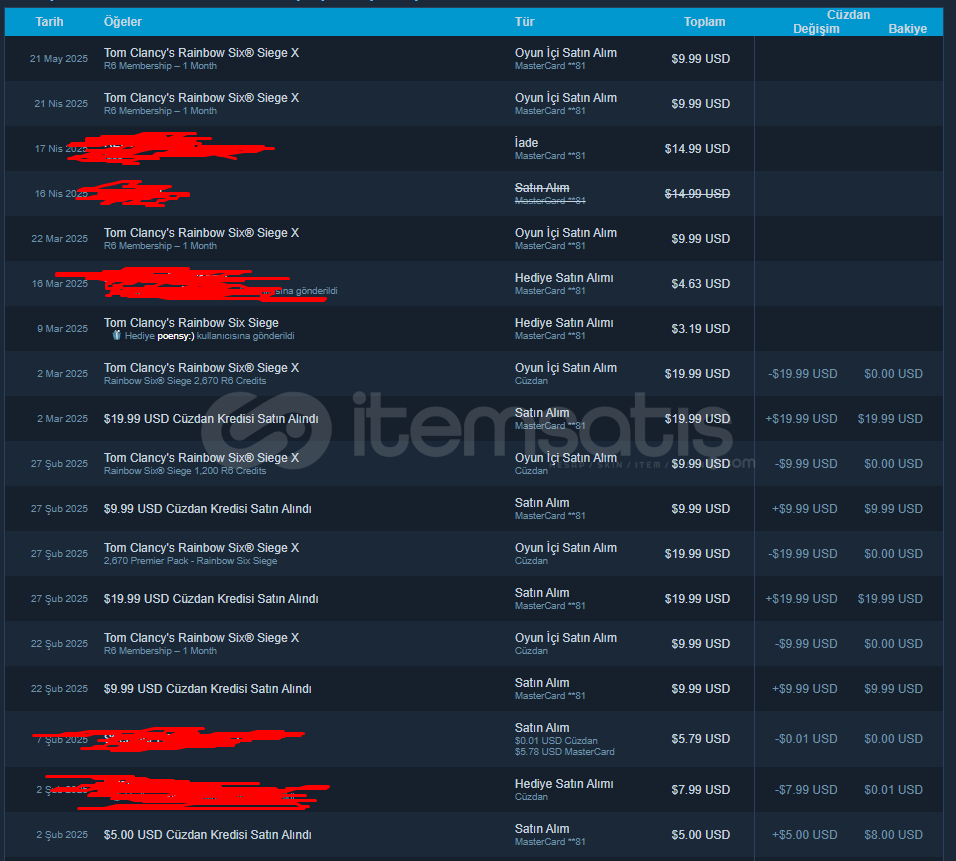Click the struck-through '$14.99 USD' total
Image resolution: width=956 pixels, height=861 pixels.
click(x=697, y=194)
